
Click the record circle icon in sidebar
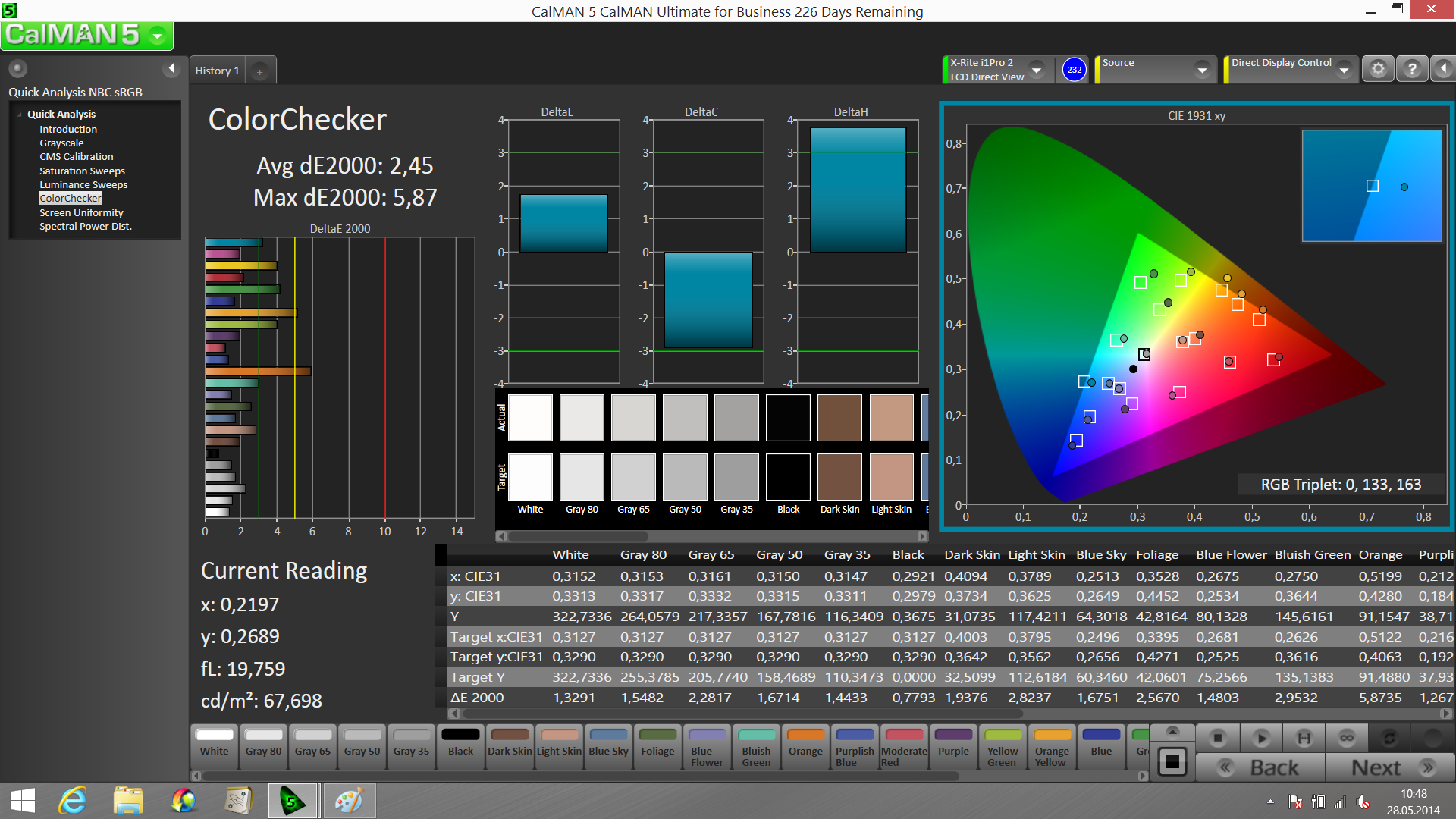pyautogui.click(x=17, y=68)
